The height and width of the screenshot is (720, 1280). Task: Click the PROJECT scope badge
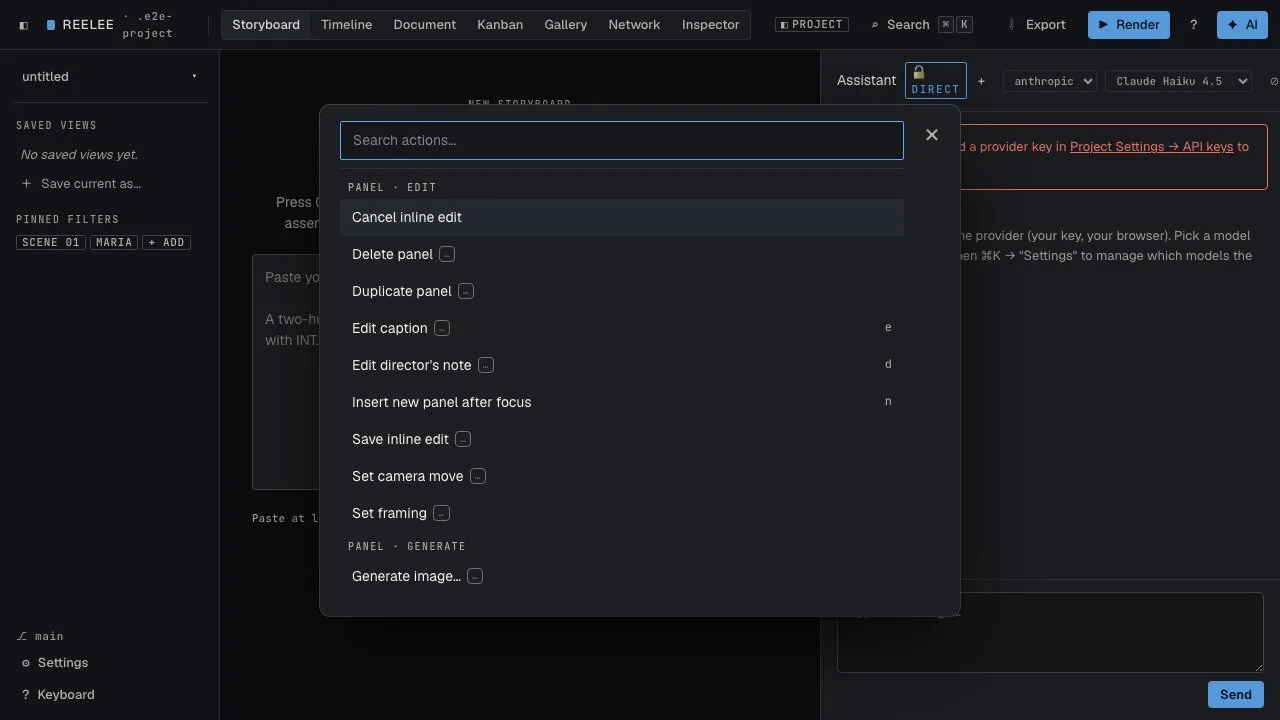[812, 25]
